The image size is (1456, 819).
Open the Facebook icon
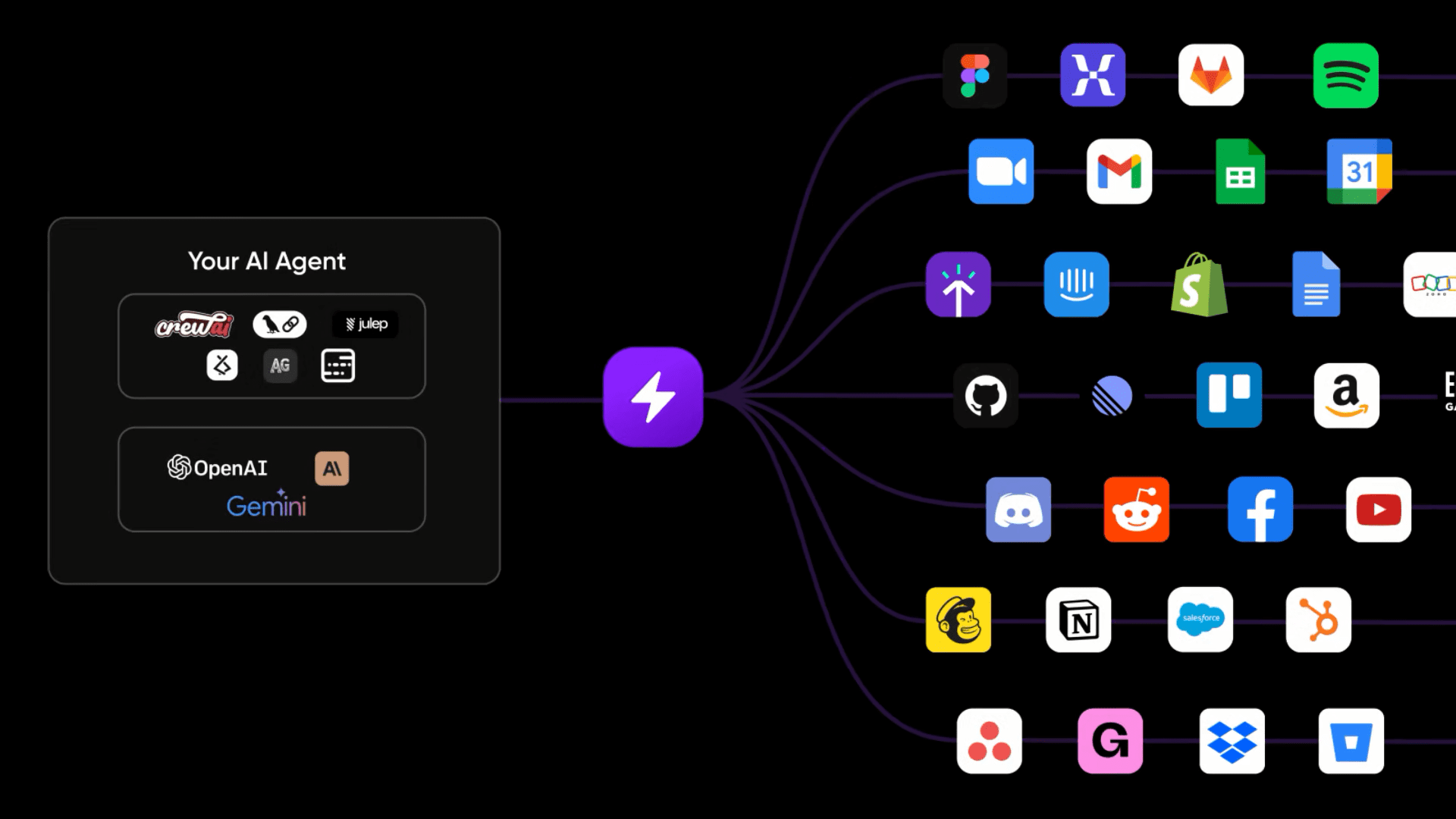1260,510
